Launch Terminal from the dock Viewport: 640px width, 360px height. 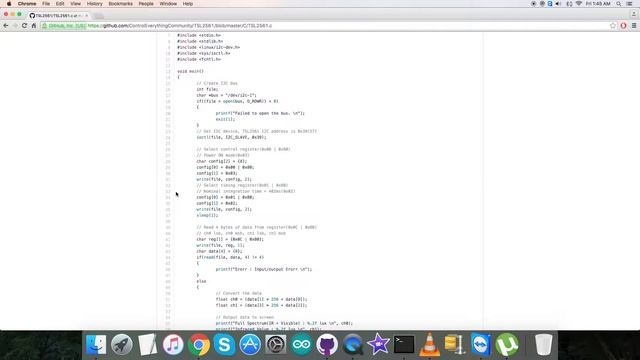point(404,344)
